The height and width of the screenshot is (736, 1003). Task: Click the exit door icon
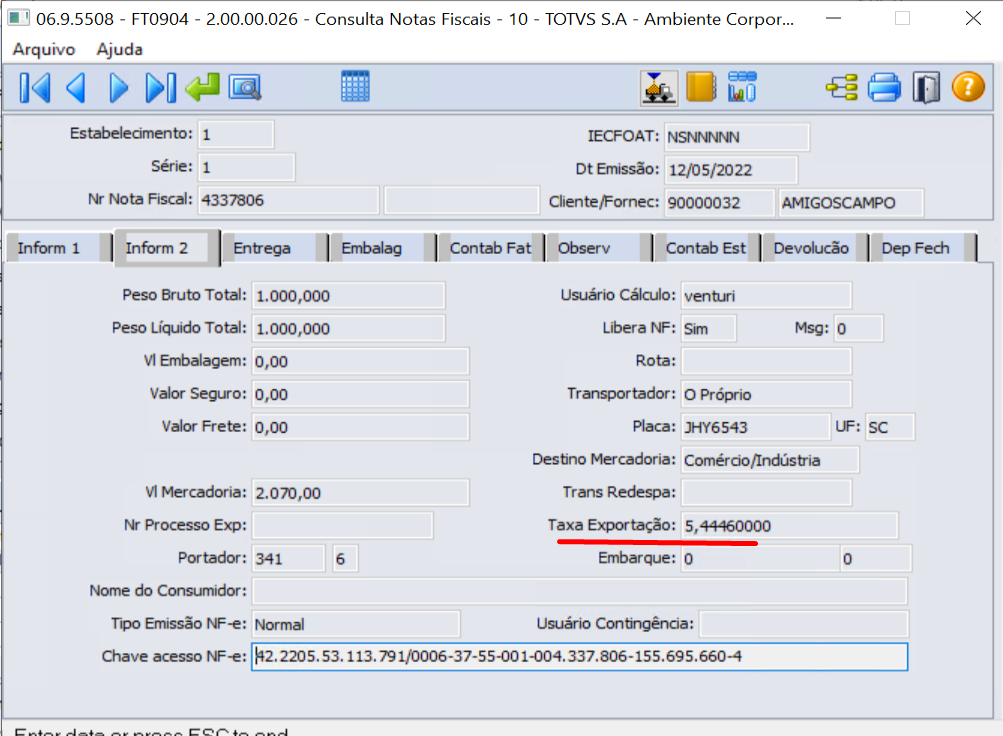(926, 88)
